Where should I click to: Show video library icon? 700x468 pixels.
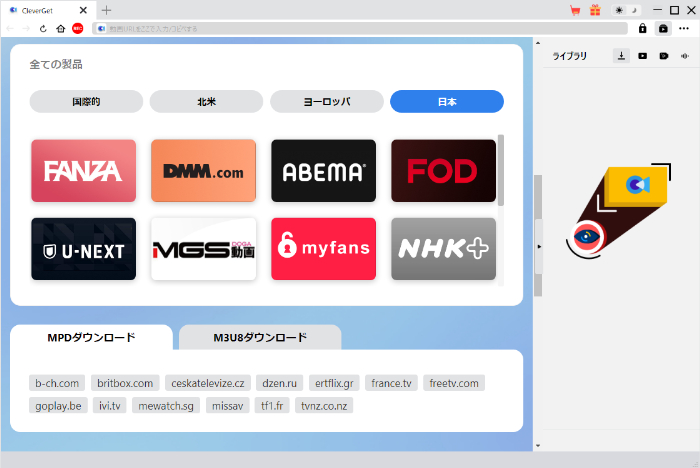point(642,56)
